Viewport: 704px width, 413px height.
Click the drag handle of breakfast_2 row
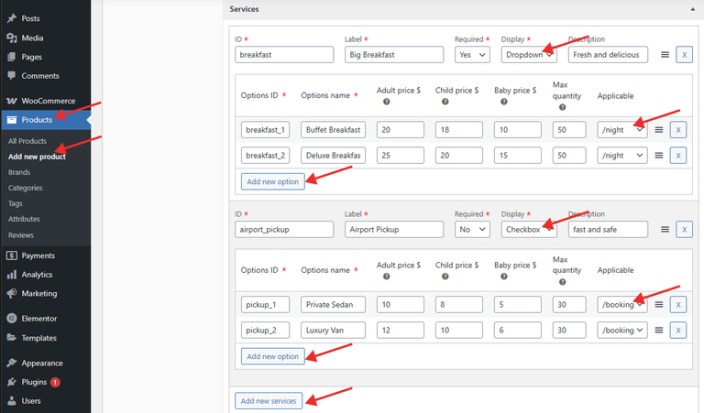(659, 155)
